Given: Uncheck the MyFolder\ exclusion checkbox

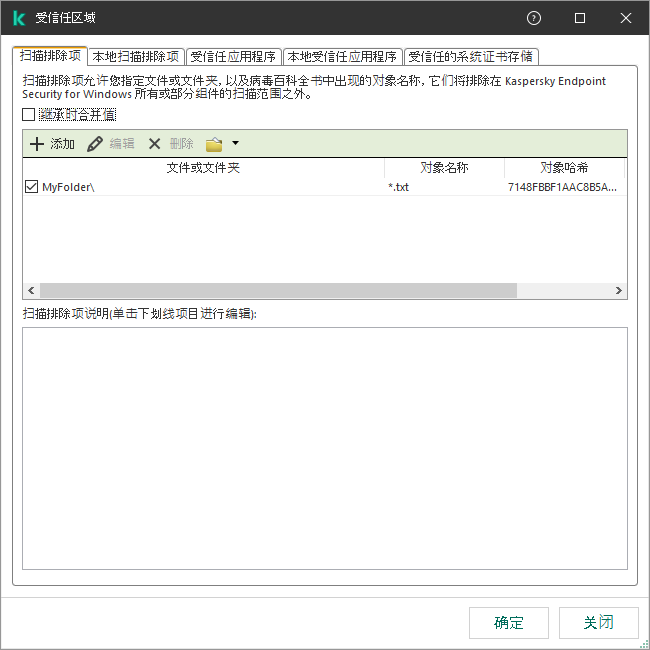Looking at the screenshot, I should coord(32,187).
